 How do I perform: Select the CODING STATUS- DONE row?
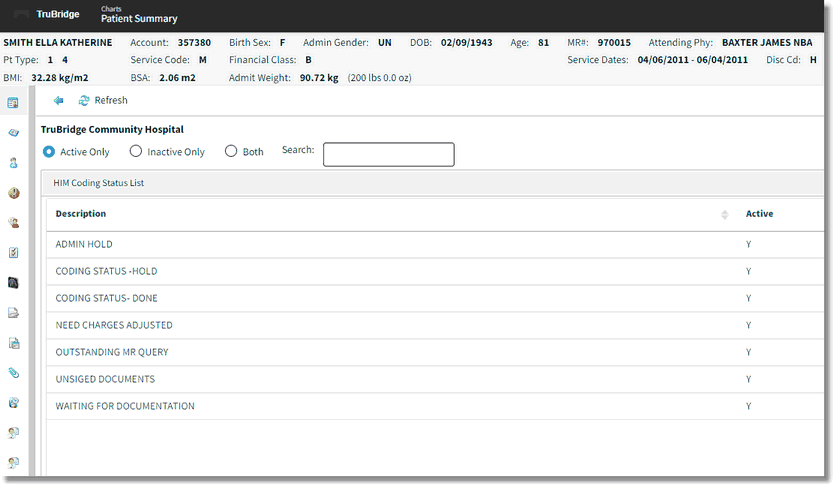click(435, 298)
